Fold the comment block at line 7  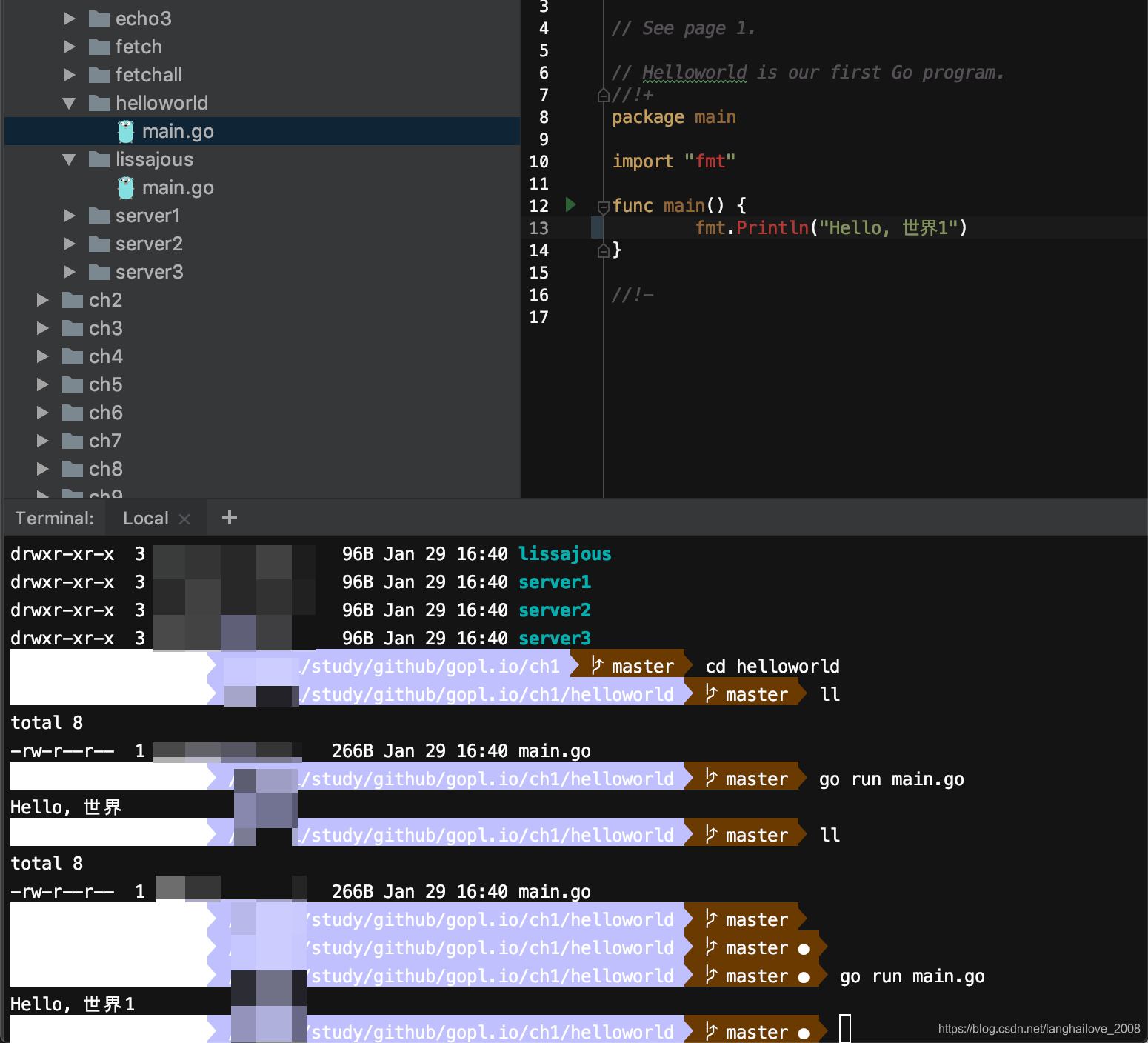click(603, 96)
